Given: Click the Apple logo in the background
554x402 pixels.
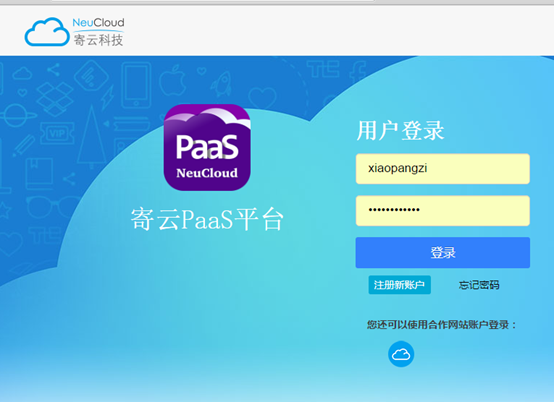Looking at the screenshot, I should coord(172,81).
